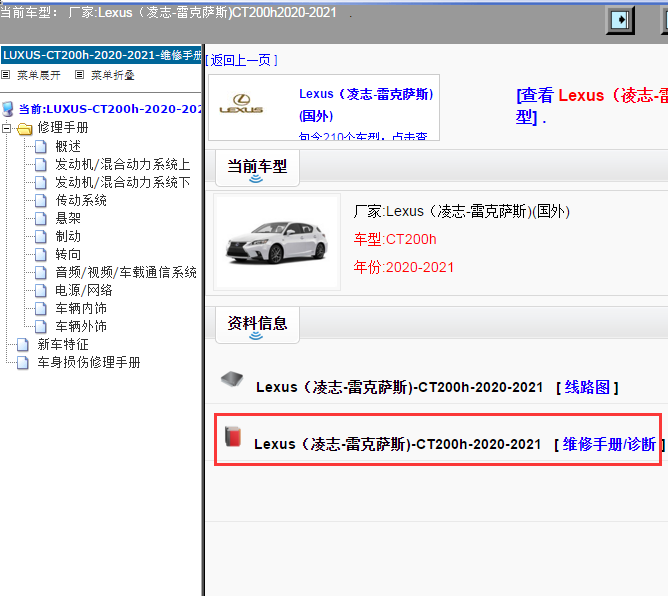Select the LUXUS-CT200h-2020-2021-维修手册 panel title

(x=101, y=55)
